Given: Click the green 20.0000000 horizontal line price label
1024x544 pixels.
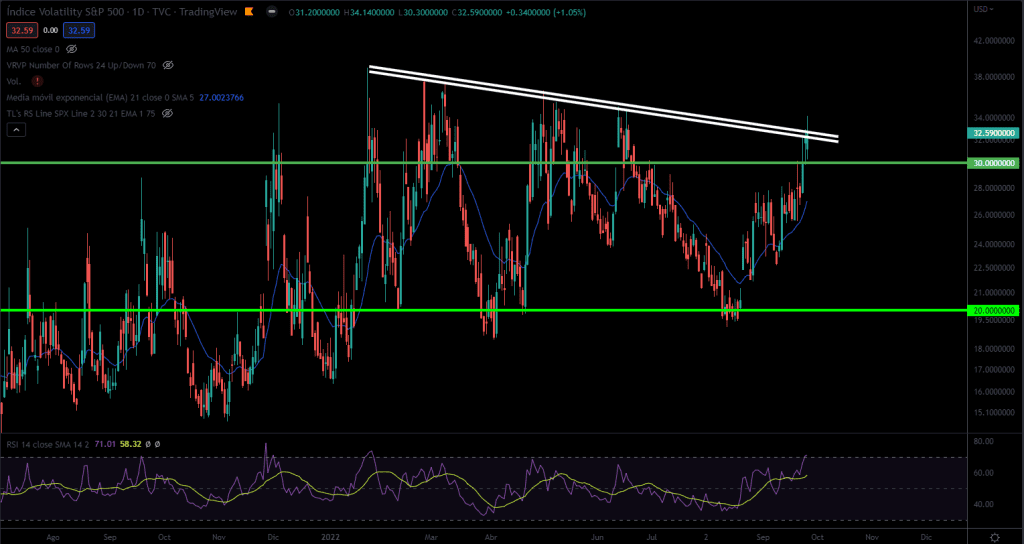Looking at the screenshot, I should [993, 310].
